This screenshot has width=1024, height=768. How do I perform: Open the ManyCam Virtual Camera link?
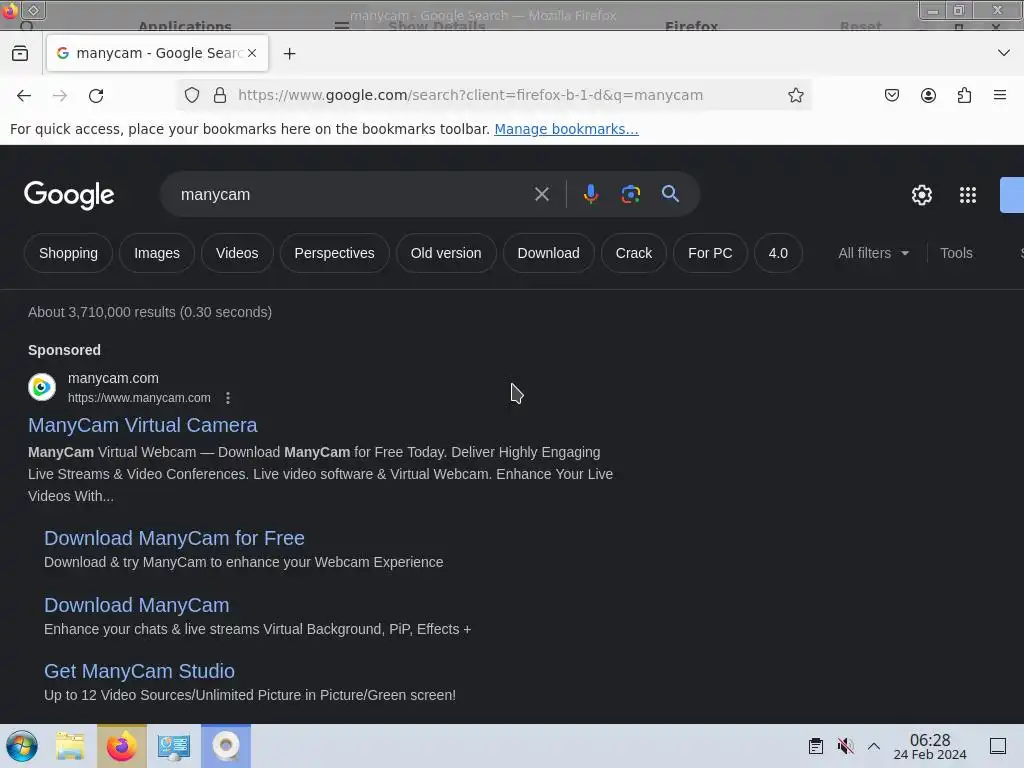click(x=142, y=425)
